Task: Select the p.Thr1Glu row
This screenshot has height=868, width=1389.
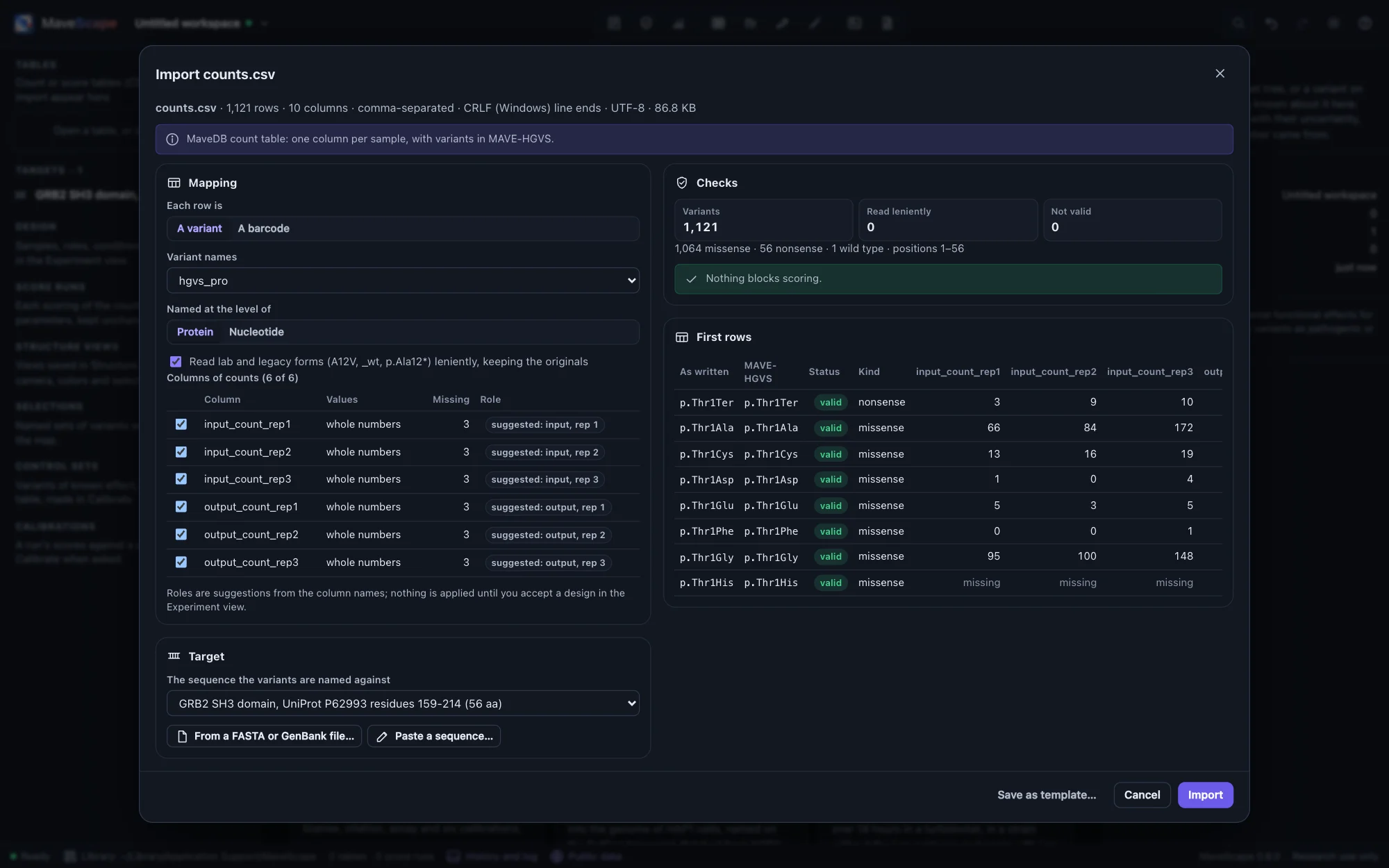Action: click(x=948, y=506)
